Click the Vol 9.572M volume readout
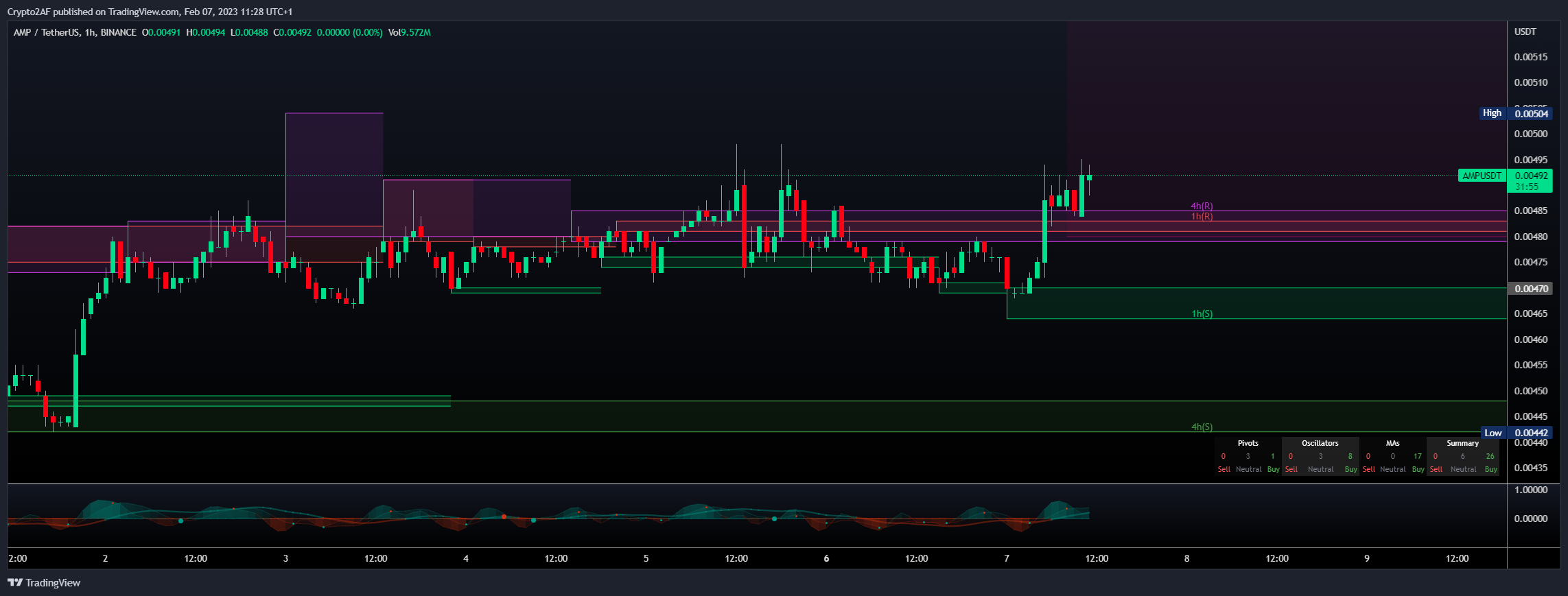Image resolution: width=1568 pixels, height=596 pixels. [410, 32]
